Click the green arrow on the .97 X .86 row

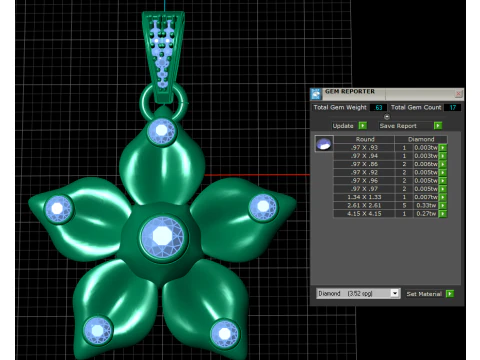point(443,164)
